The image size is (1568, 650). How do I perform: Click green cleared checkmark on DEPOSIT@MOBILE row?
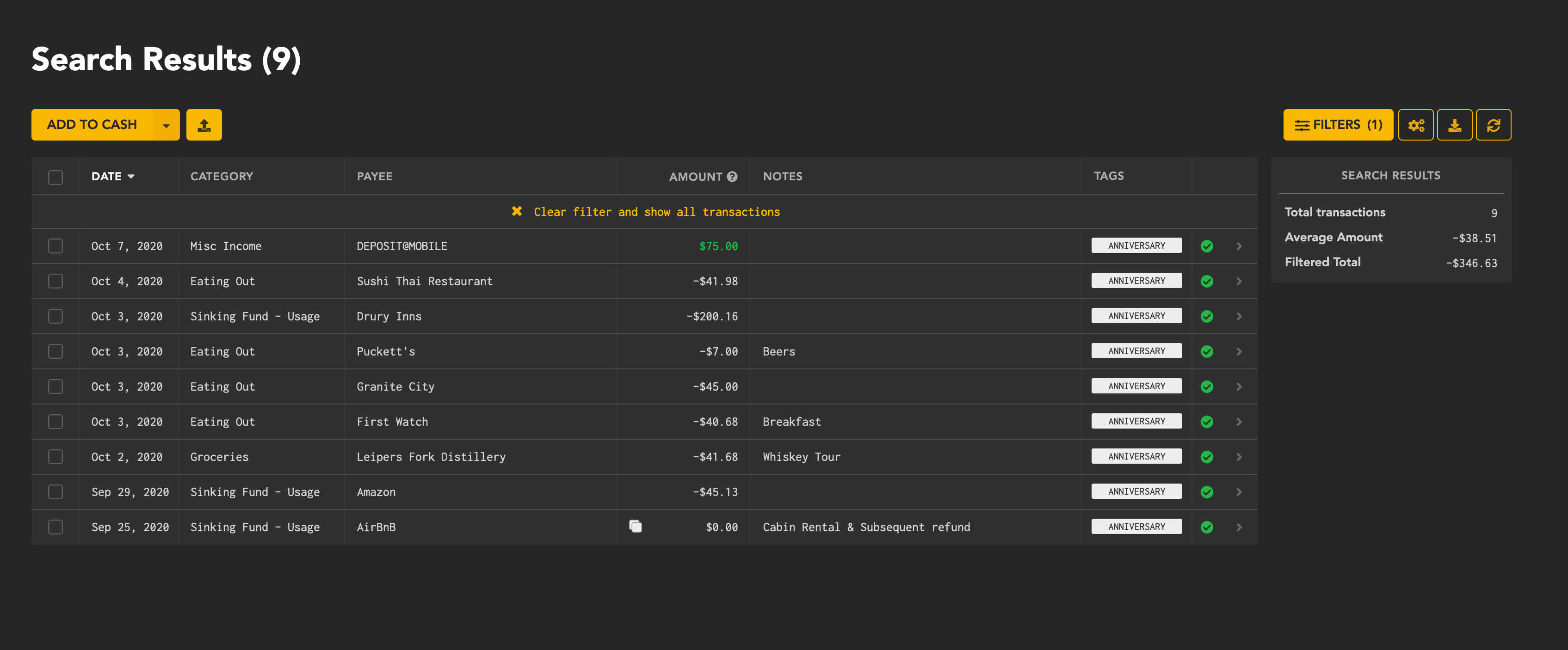pos(1206,246)
